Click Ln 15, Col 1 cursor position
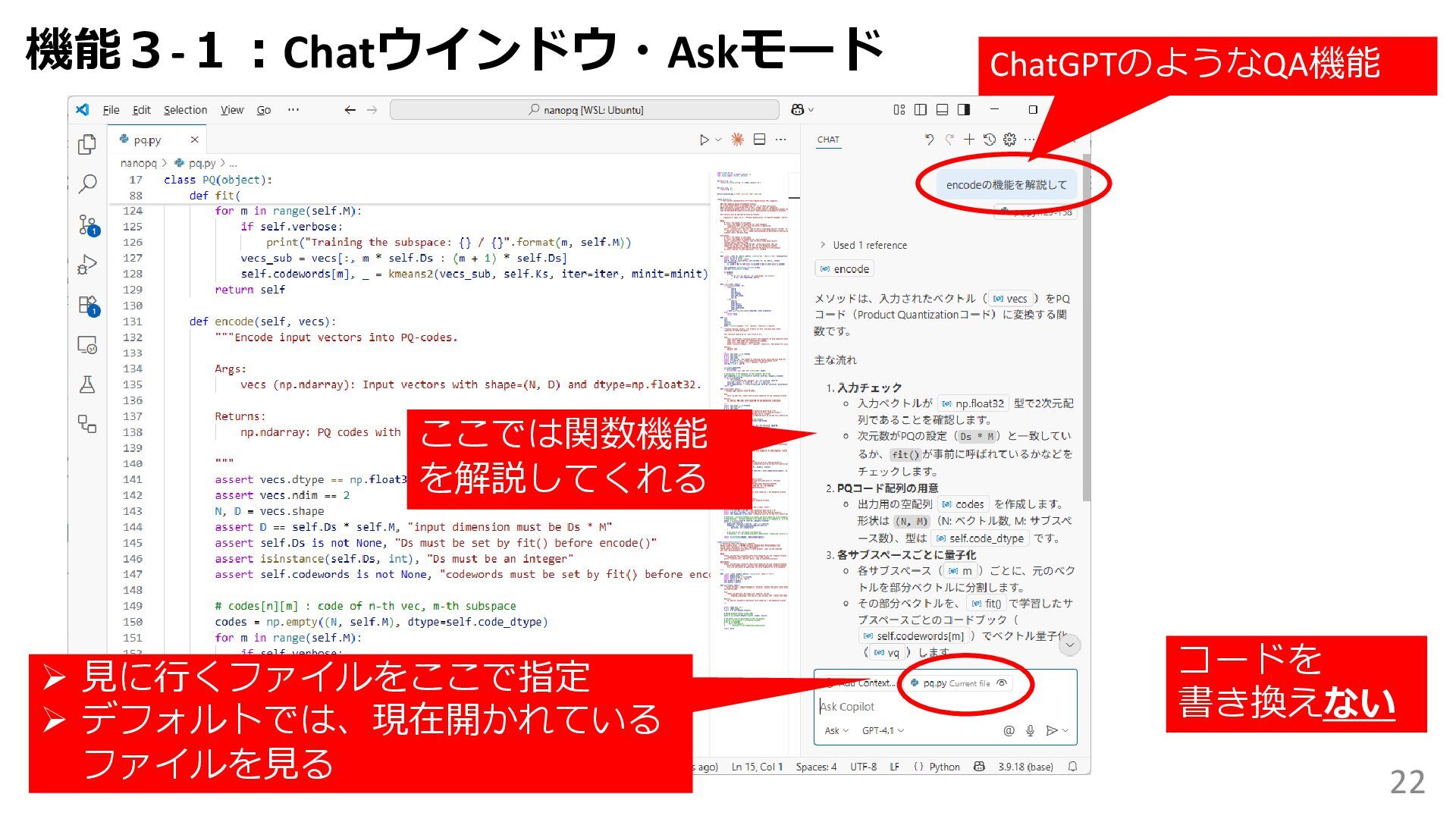 coord(757,767)
